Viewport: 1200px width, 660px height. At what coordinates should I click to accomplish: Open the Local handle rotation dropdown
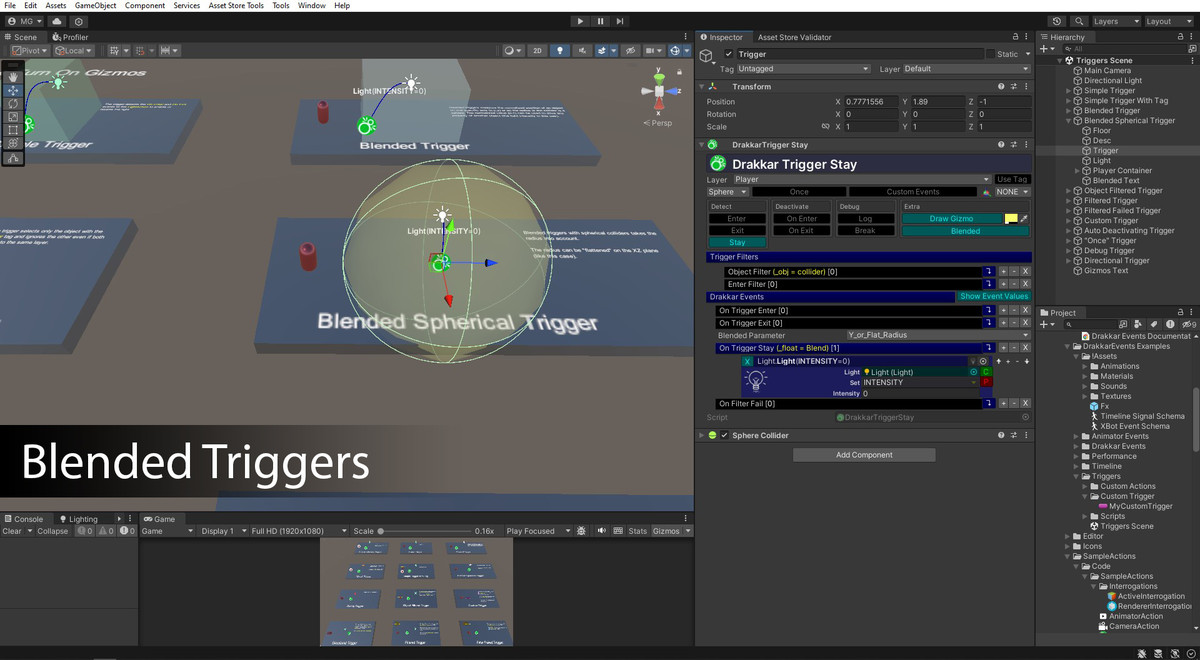pos(74,50)
